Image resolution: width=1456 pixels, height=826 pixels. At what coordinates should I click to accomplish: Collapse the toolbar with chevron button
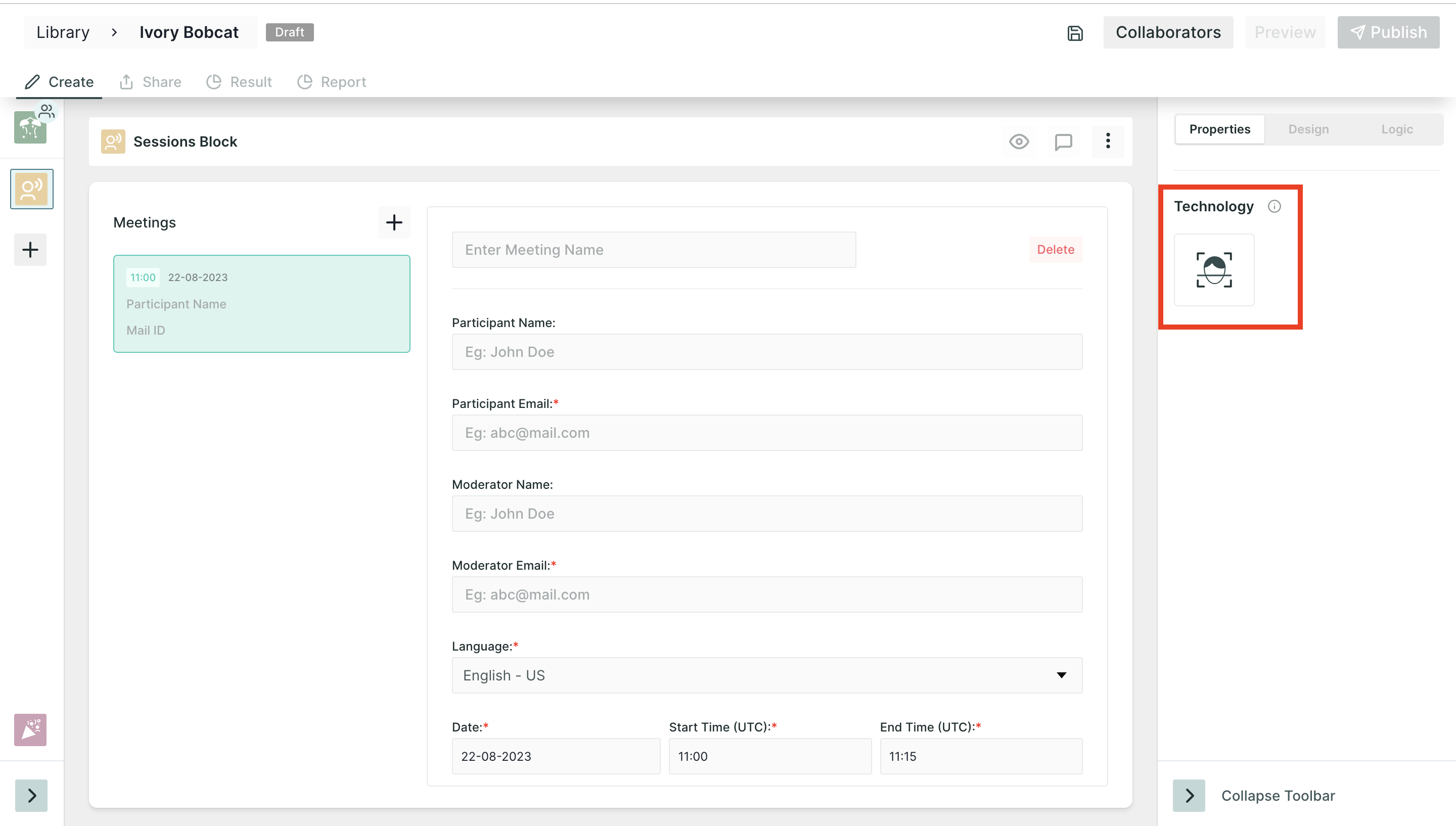(x=1189, y=795)
